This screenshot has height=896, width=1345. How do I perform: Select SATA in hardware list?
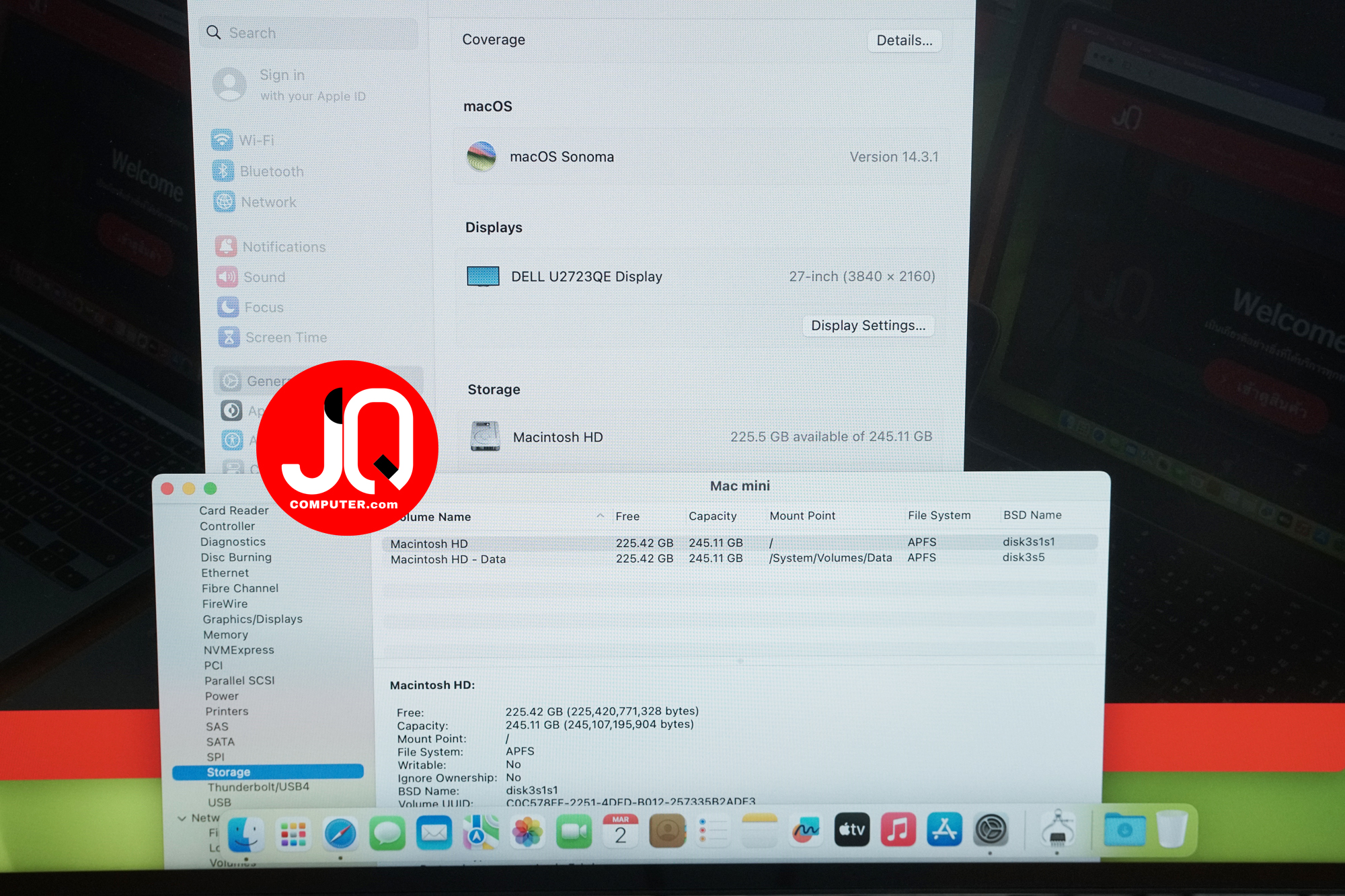(x=221, y=741)
